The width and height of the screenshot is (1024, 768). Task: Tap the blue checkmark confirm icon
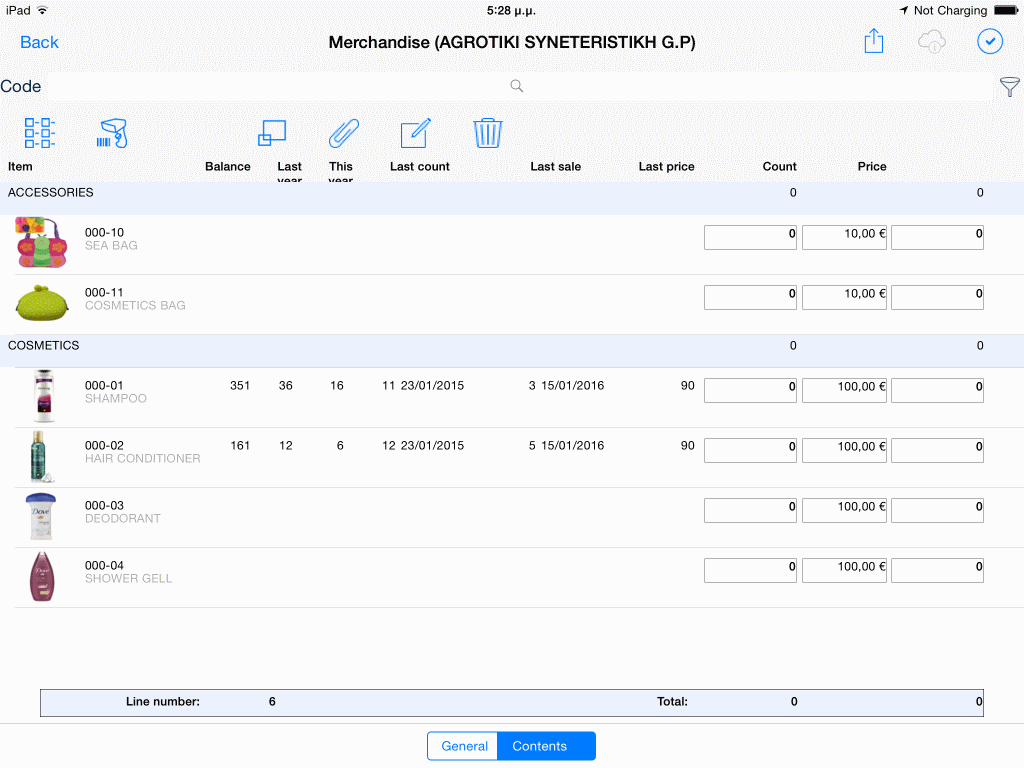click(x=990, y=41)
